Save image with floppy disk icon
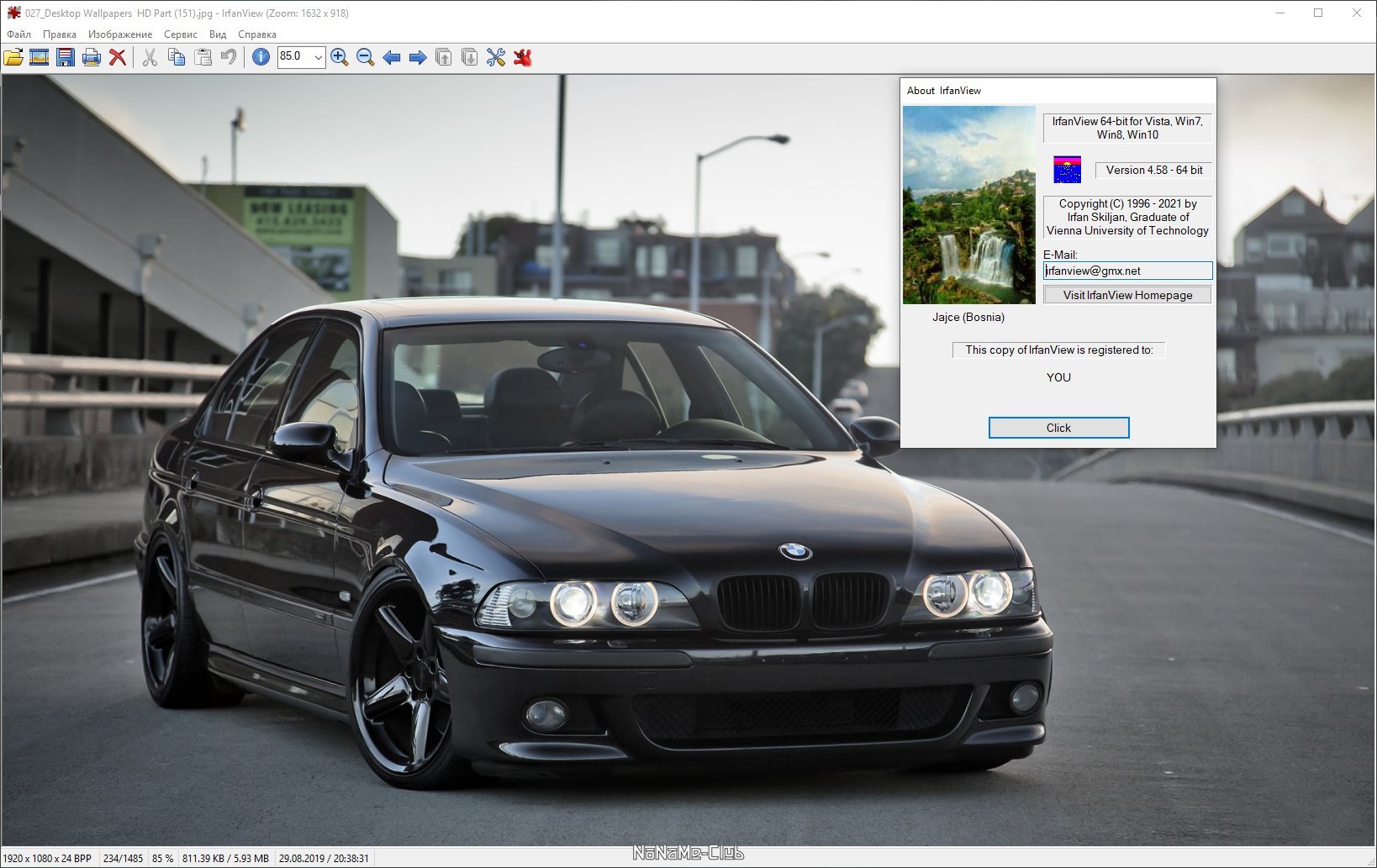 [x=66, y=57]
